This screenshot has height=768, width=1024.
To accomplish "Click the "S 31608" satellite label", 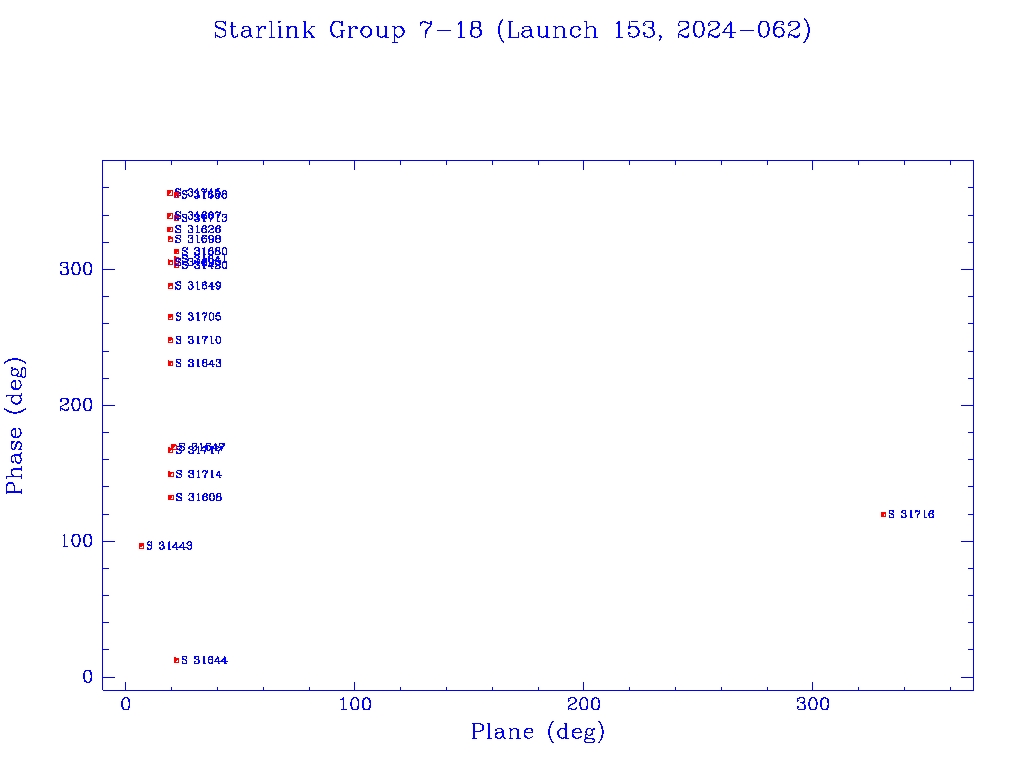I will (x=199, y=498).
